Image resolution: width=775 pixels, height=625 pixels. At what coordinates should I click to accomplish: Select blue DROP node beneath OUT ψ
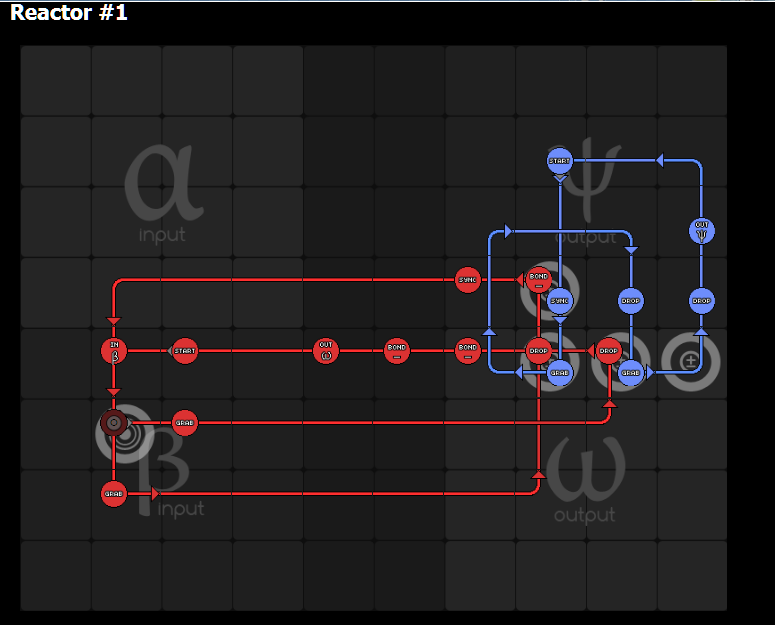tap(701, 301)
